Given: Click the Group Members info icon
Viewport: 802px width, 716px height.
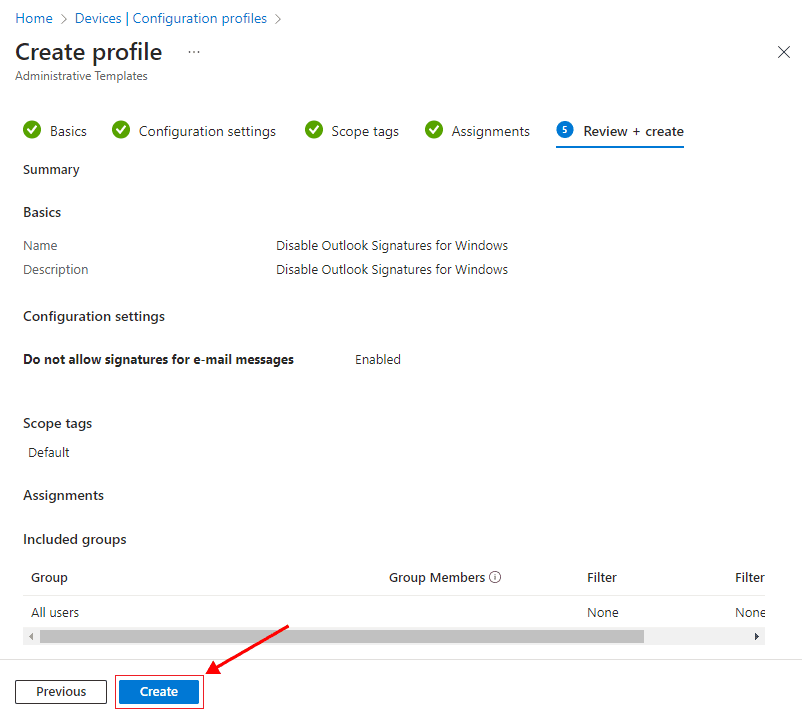Looking at the screenshot, I should 495,577.
